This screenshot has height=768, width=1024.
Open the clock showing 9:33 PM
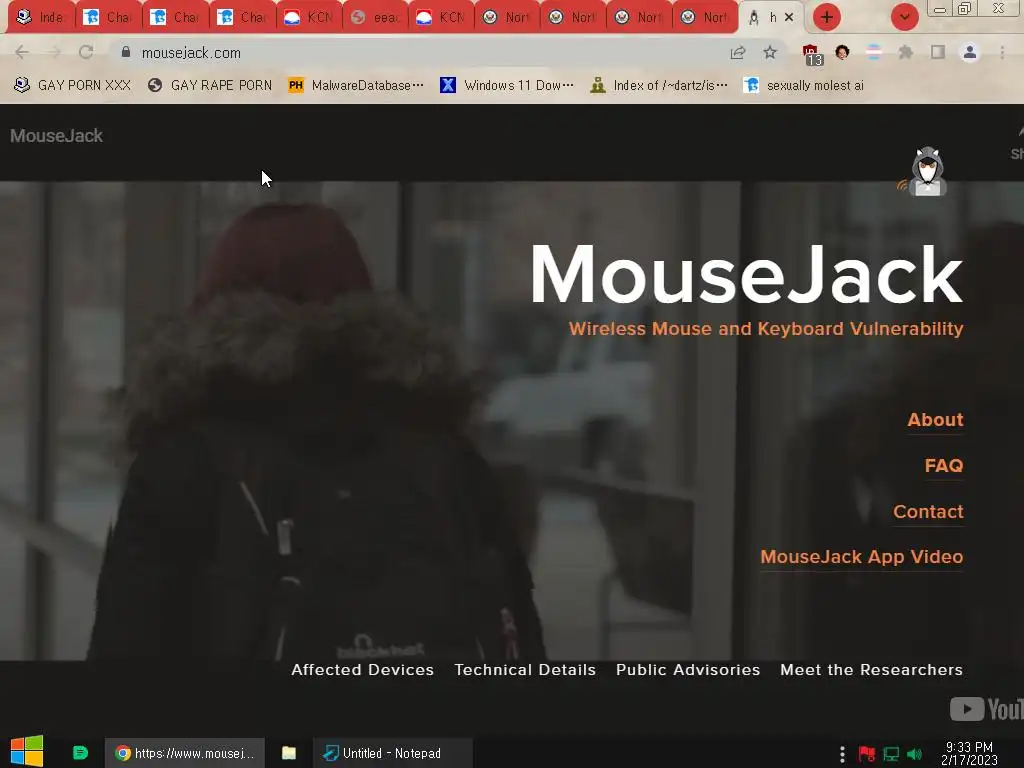click(969, 753)
